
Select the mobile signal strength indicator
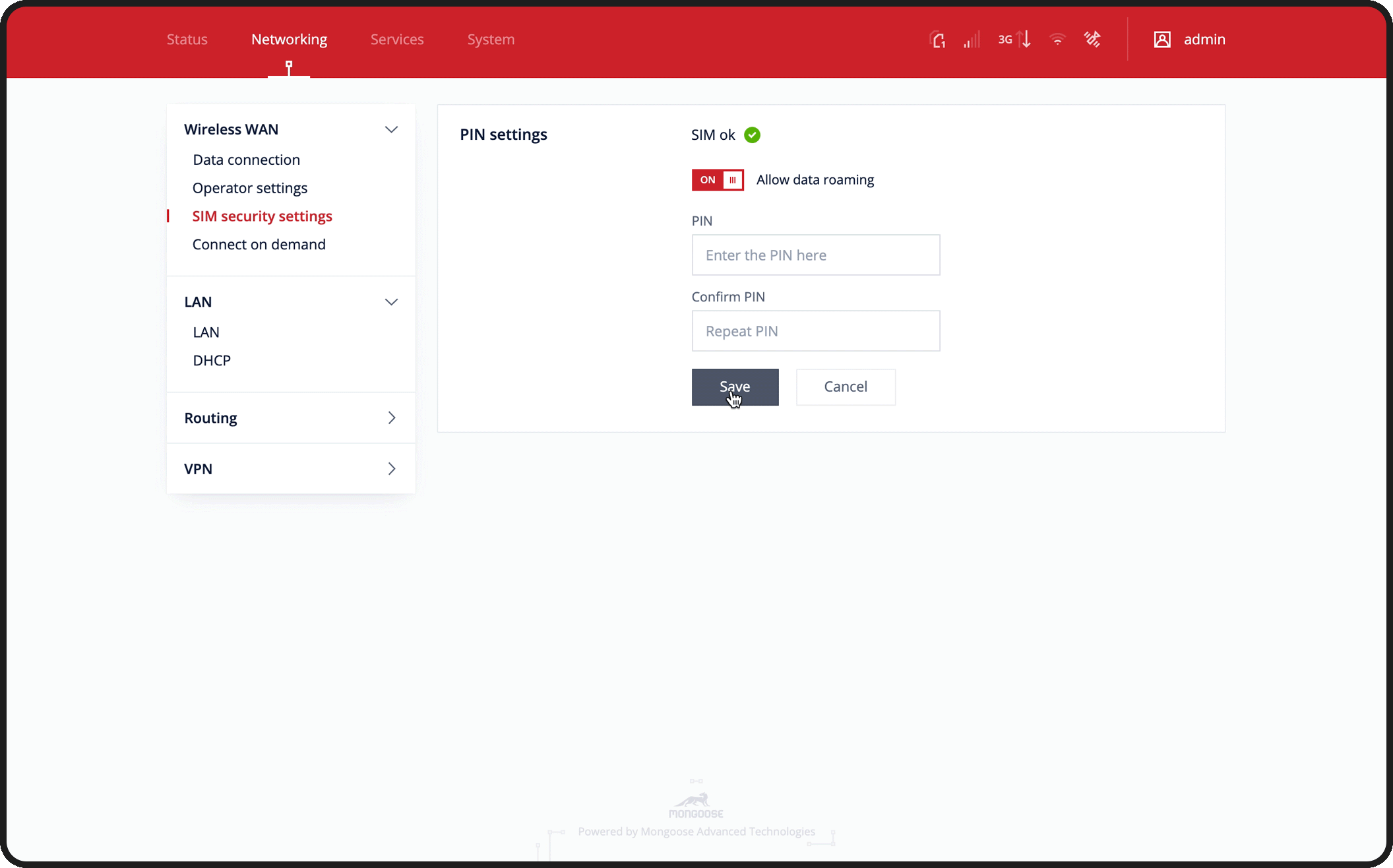point(971,40)
